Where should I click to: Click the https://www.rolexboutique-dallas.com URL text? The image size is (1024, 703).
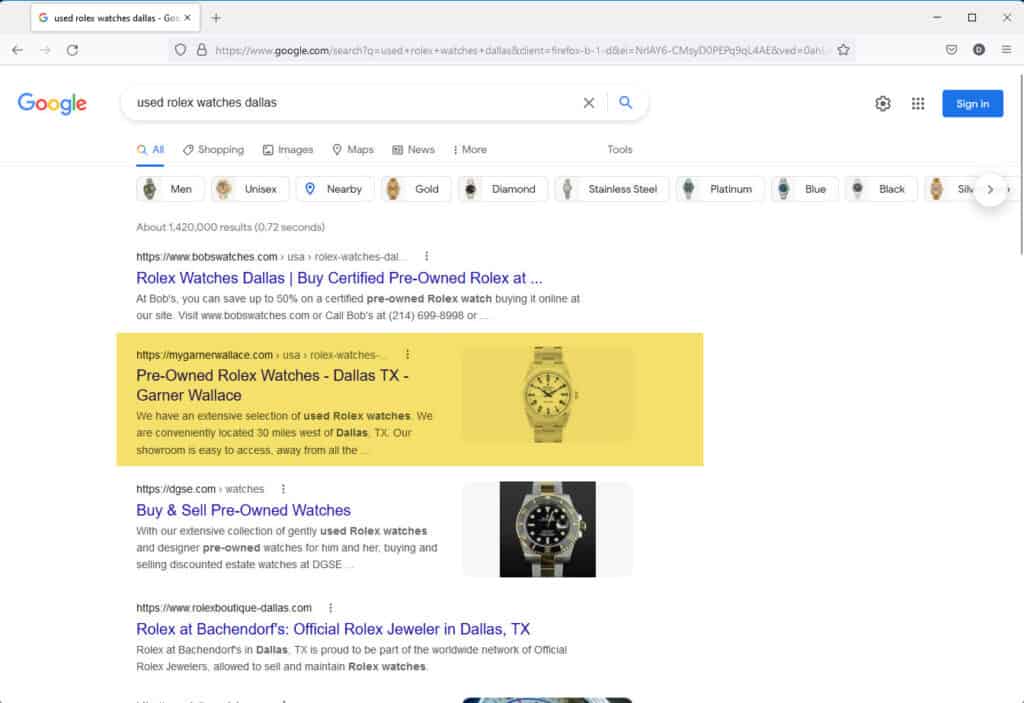(224, 608)
